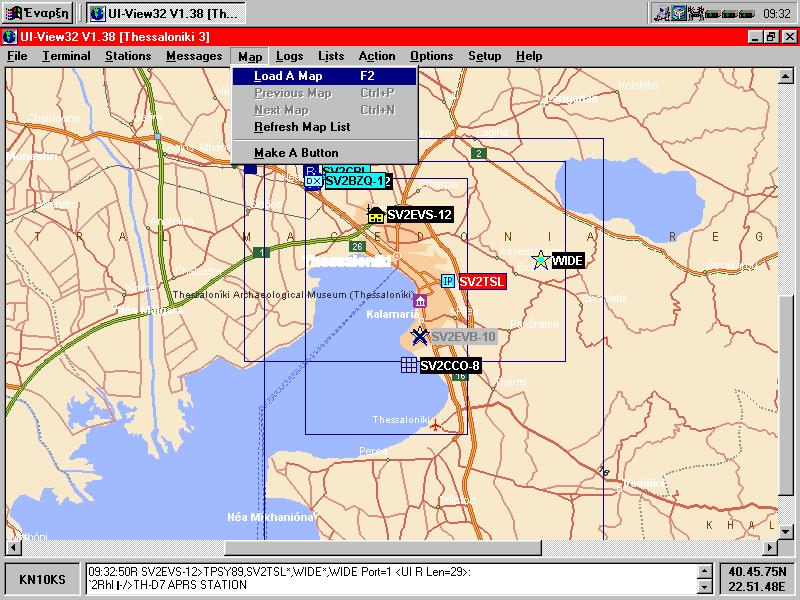Click the red airport airplane symbol
Image resolution: width=800 pixels, height=600 pixels.
point(435,424)
